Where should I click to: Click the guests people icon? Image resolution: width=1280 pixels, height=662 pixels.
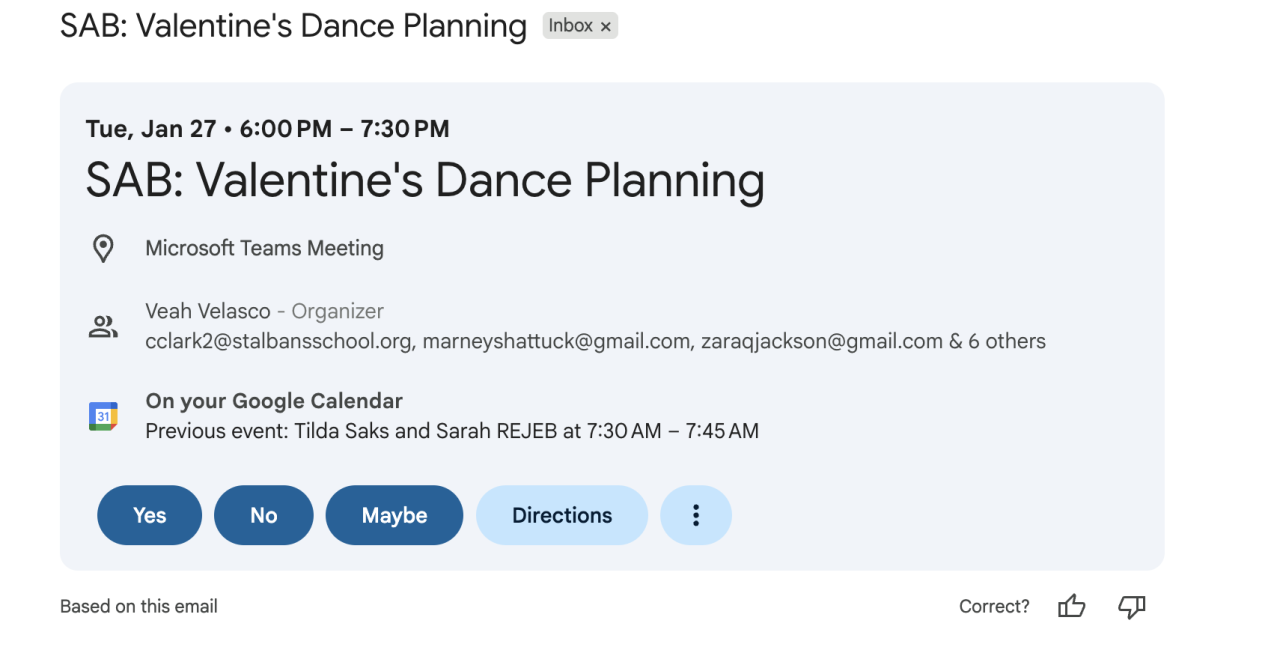pos(103,326)
